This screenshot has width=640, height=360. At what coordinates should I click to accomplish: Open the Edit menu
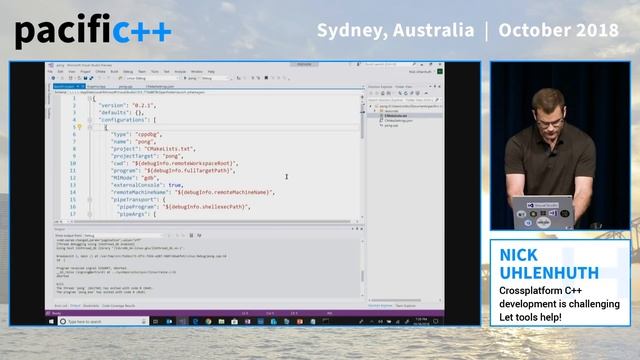click(60, 71)
